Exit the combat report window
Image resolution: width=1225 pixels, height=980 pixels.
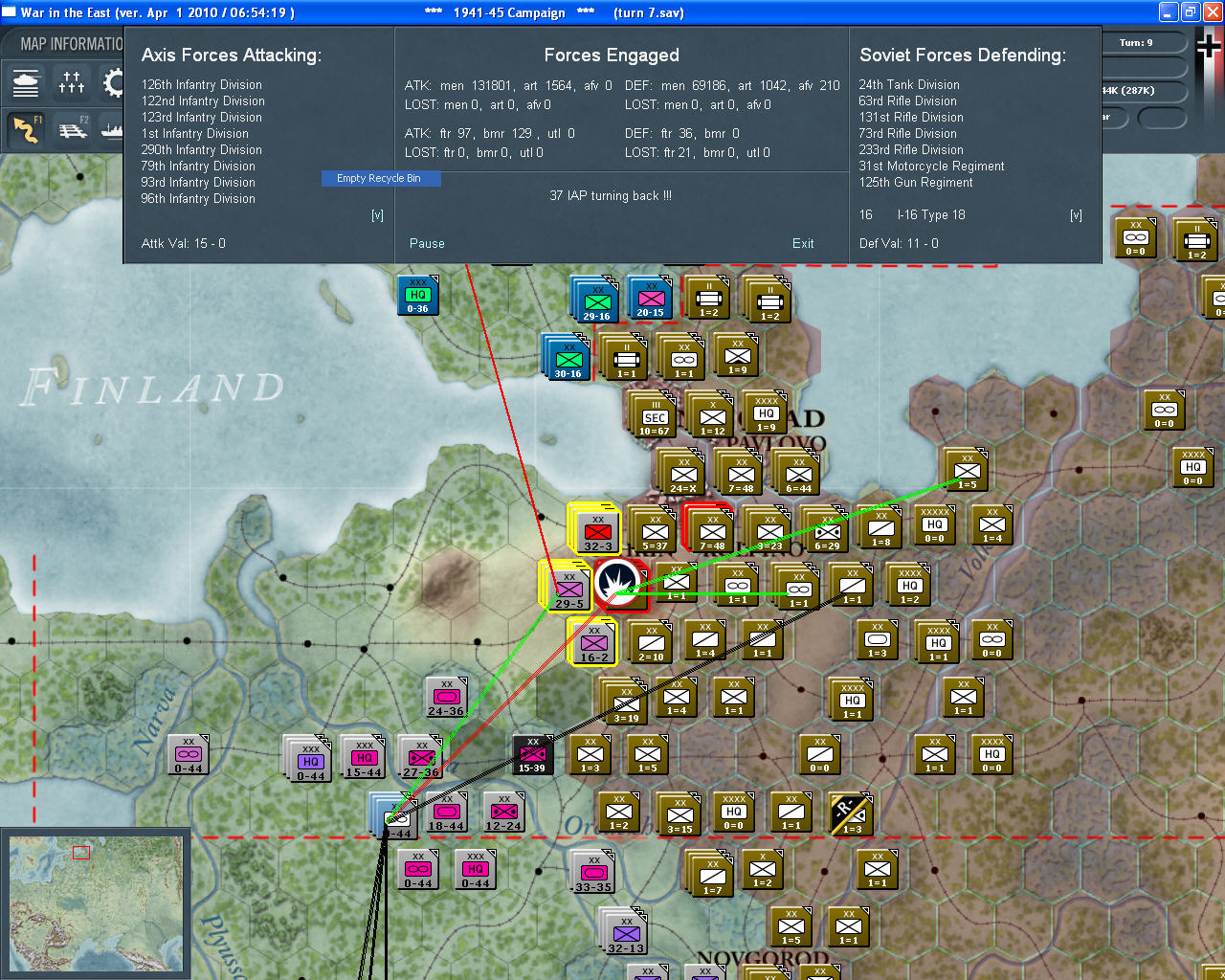[803, 244]
